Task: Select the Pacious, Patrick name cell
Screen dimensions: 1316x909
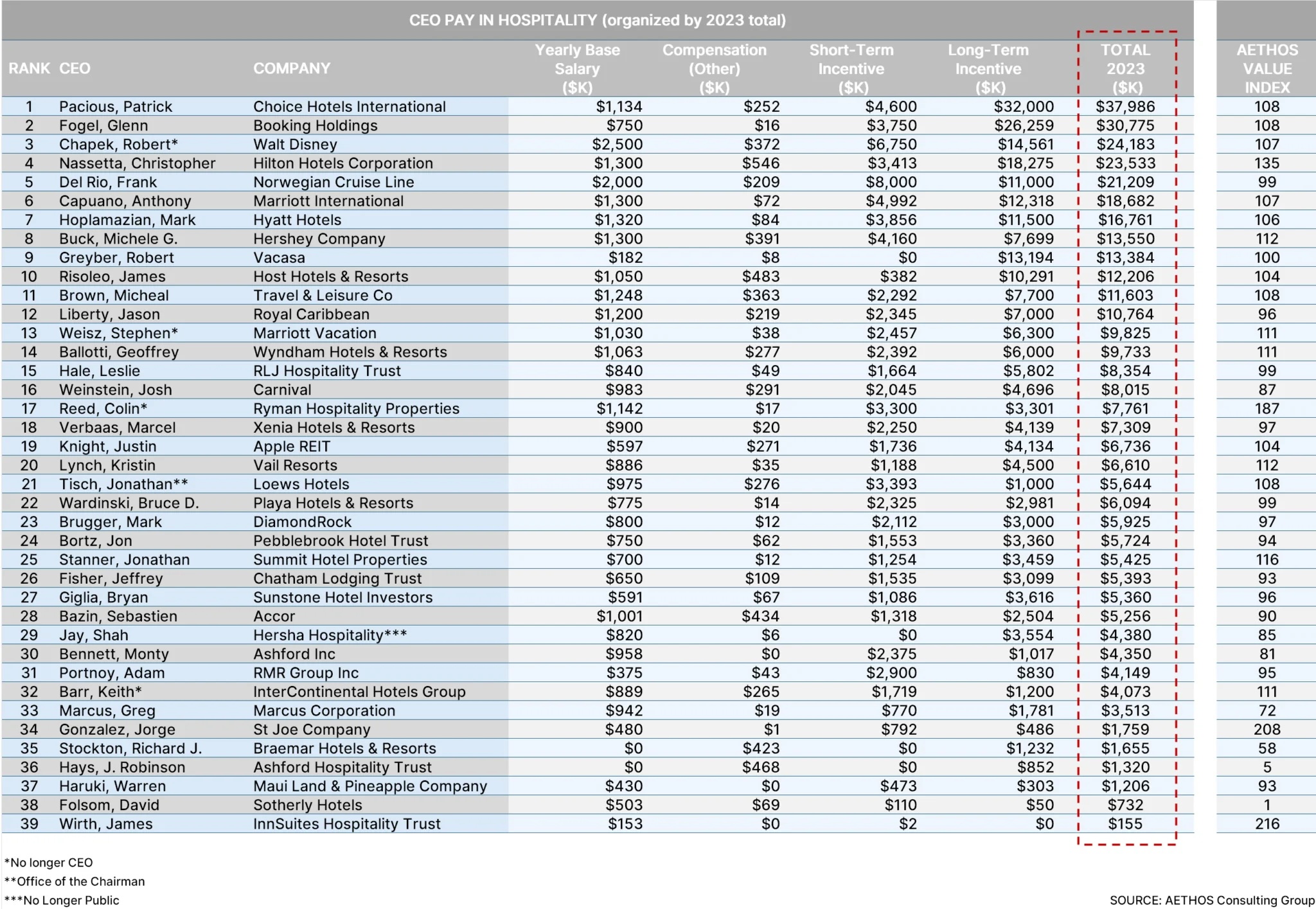Action: 116,107
